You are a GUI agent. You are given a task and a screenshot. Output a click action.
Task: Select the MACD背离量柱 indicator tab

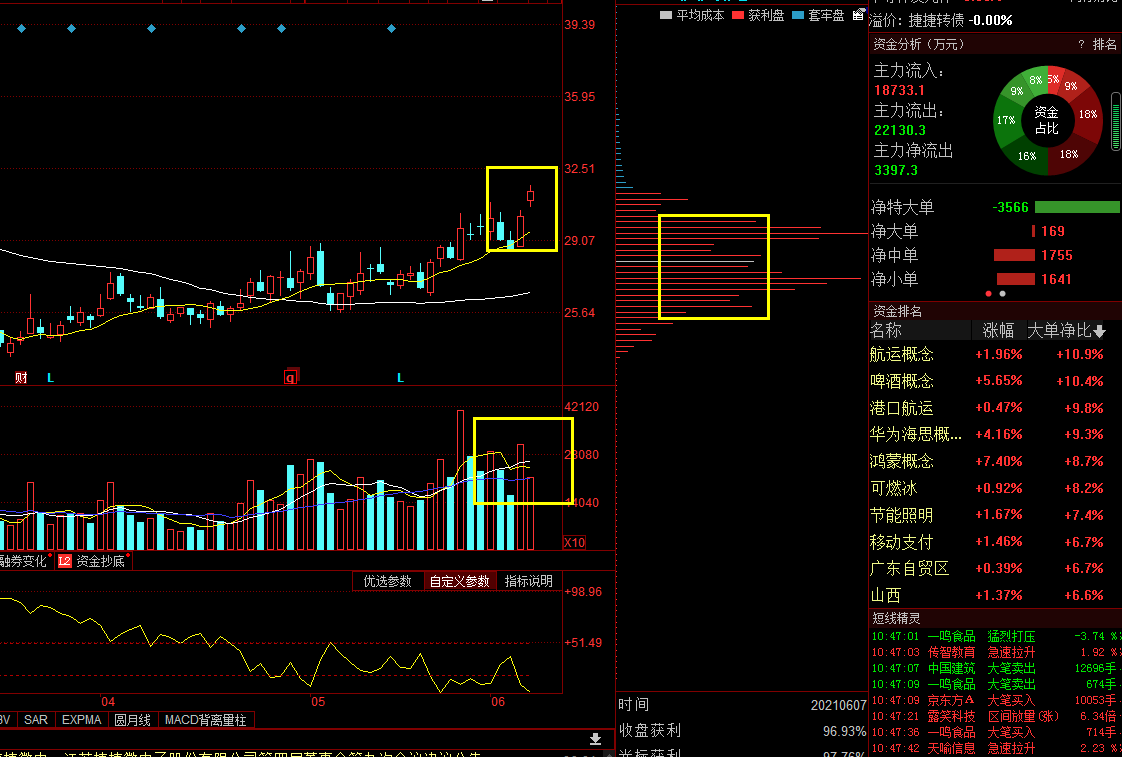(x=205, y=720)
